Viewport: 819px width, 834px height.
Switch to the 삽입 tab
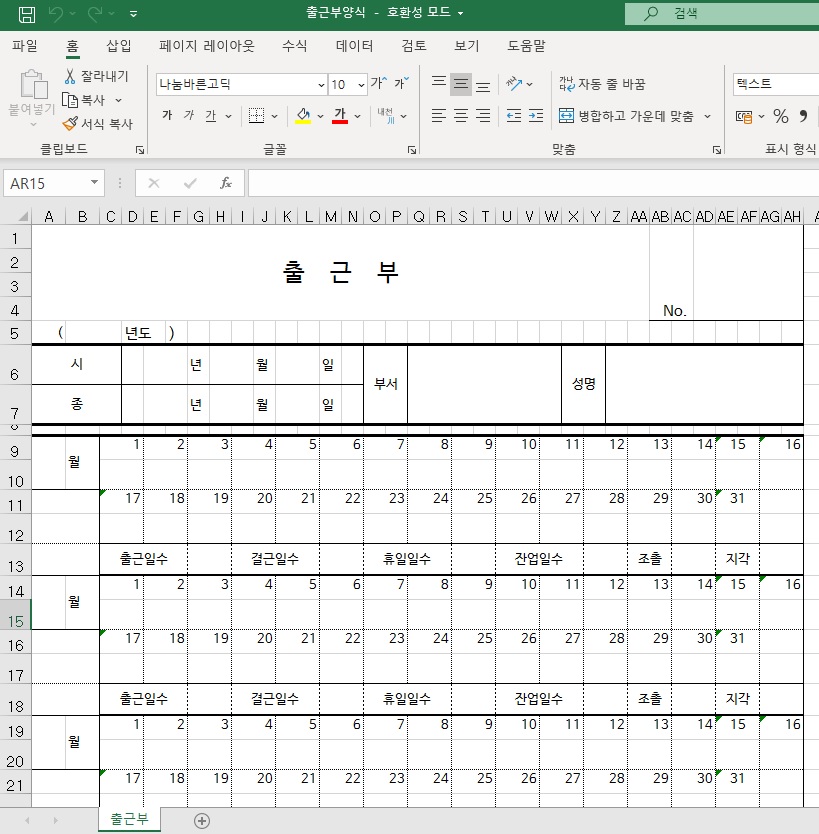(x=119, y=46)
